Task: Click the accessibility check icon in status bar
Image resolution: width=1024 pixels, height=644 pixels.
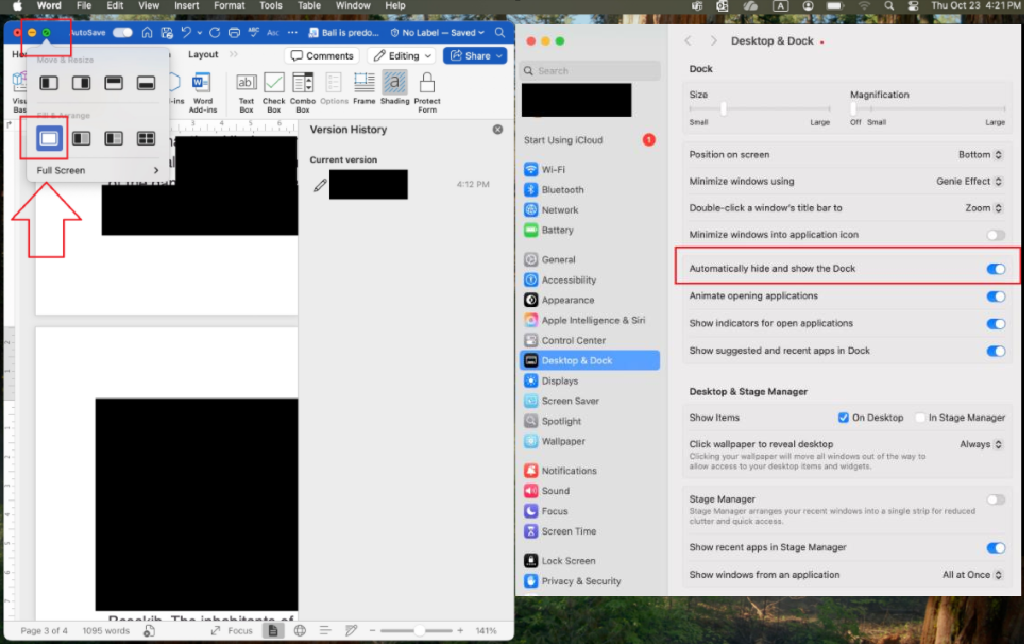Action: (x=150, y=630)
